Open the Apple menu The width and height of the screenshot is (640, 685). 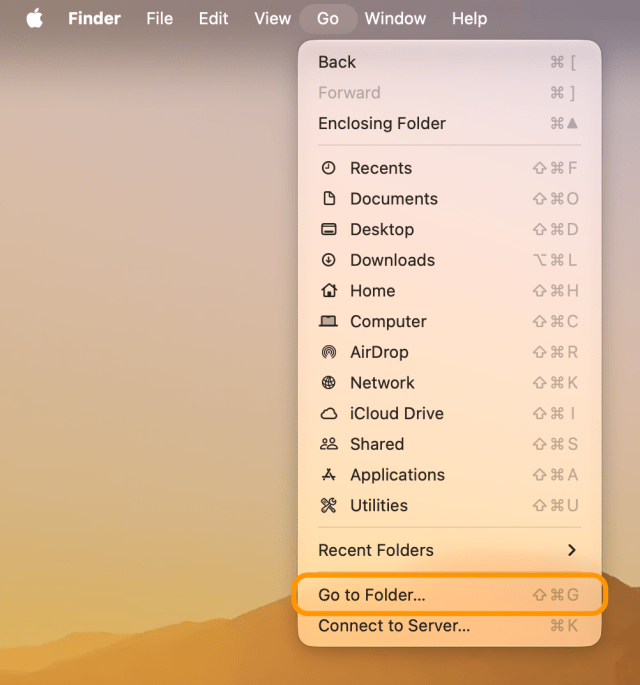(35, 19)
